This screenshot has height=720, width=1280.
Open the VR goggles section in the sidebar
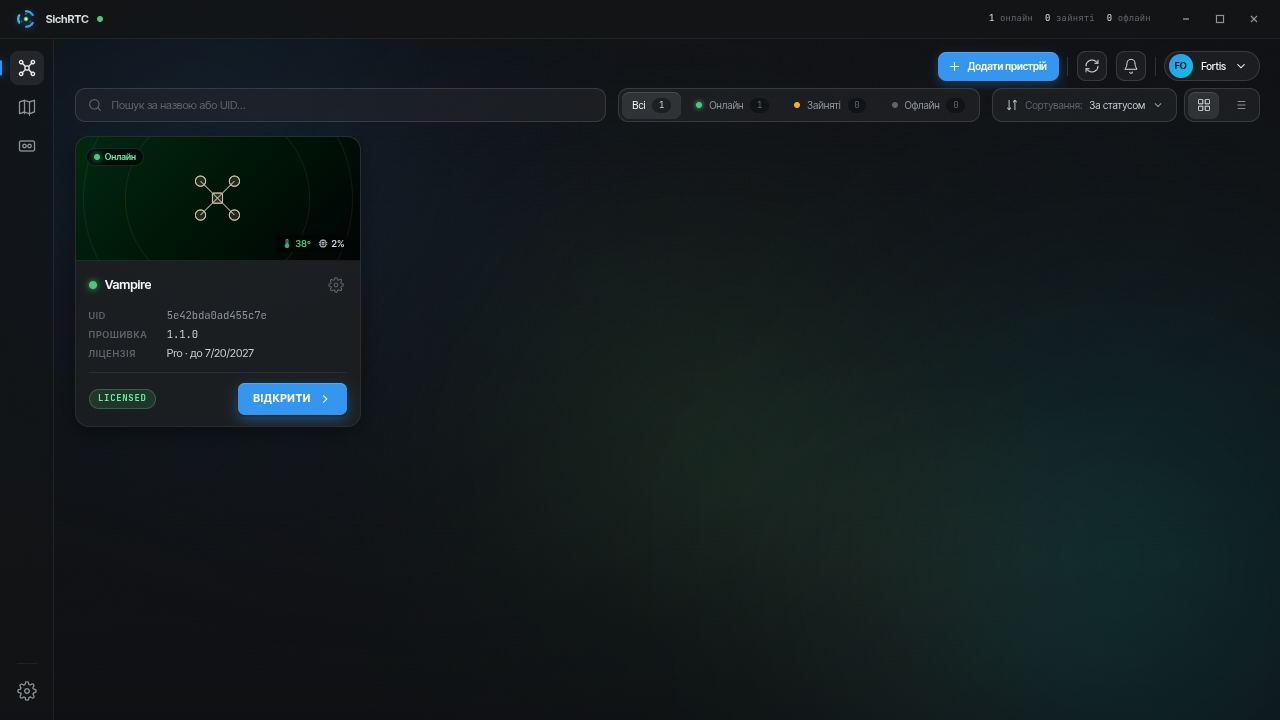[x=27, y=146]
